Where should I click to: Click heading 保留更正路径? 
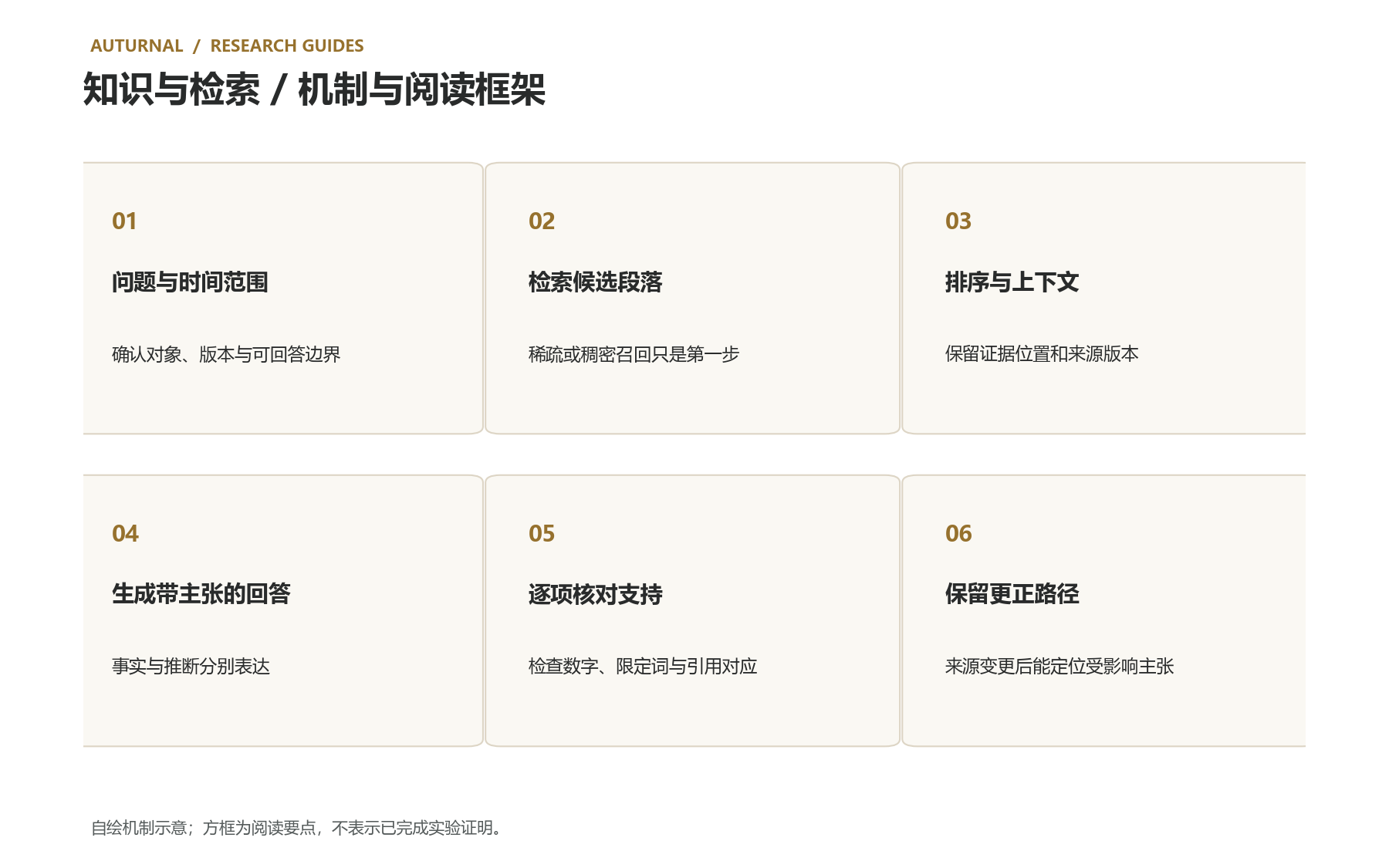click(1012, 594)
